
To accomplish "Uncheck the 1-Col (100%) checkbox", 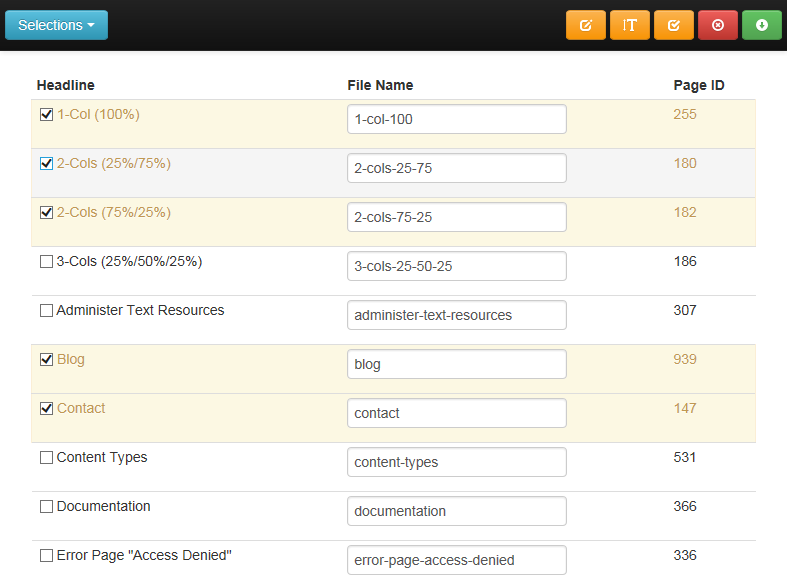I will click(46, 115).
